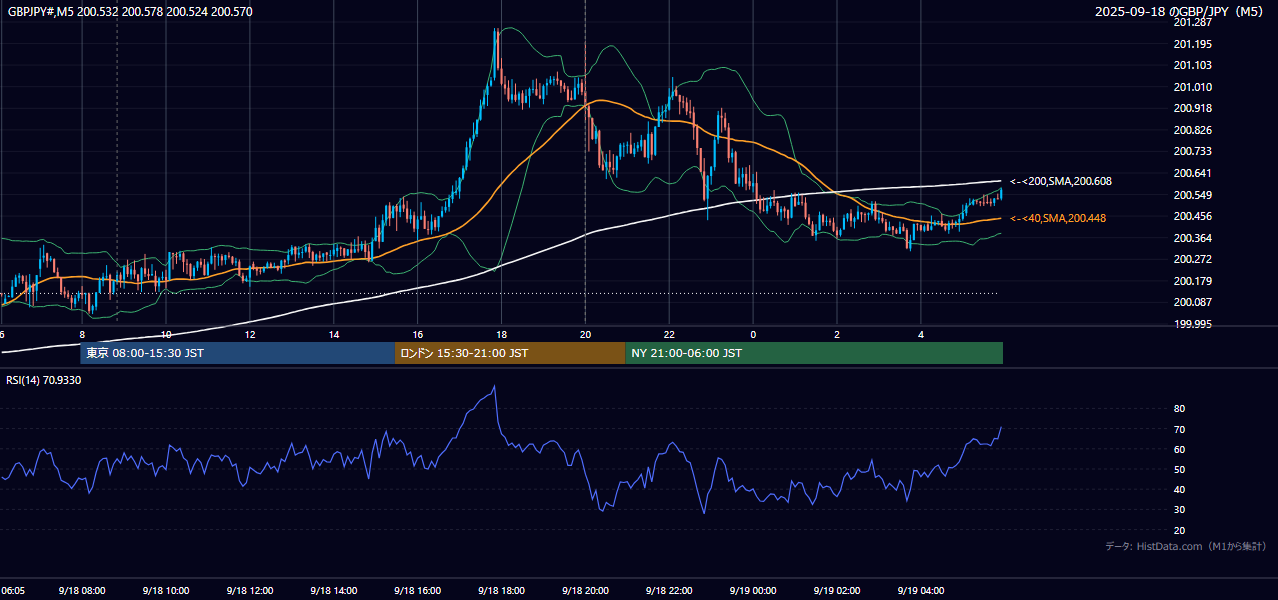Viewport: 1278px width, 600px height.
Task: Click RSI axis level 50
Action: pos(1179,469)
